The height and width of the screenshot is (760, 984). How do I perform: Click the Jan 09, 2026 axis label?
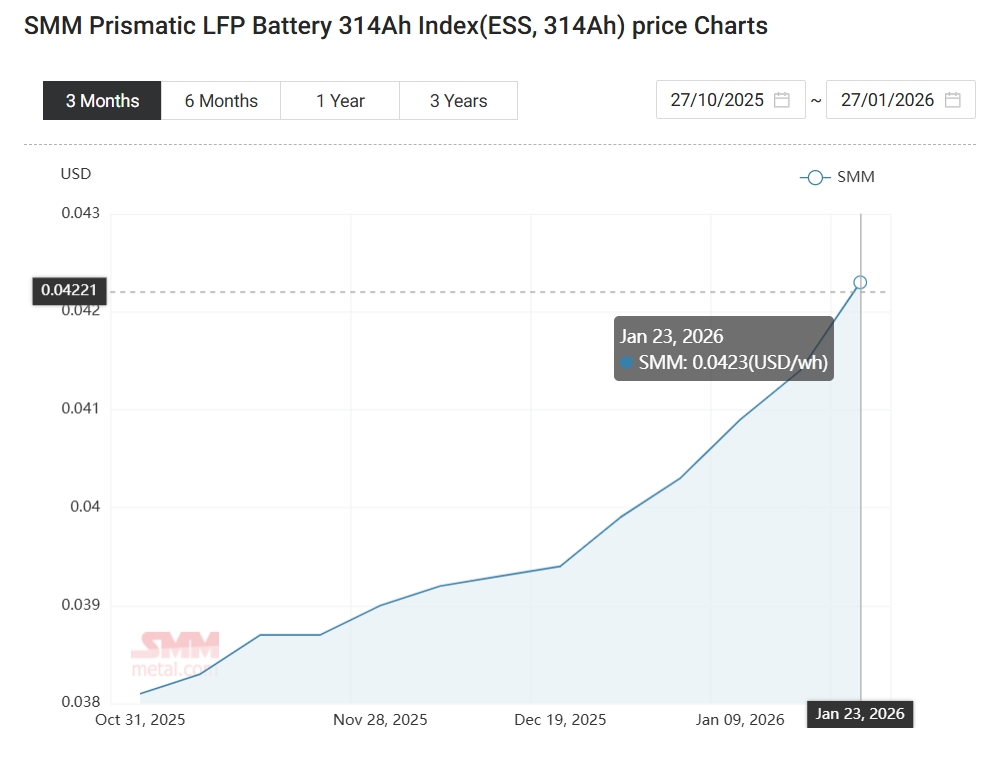click(740, 720)
